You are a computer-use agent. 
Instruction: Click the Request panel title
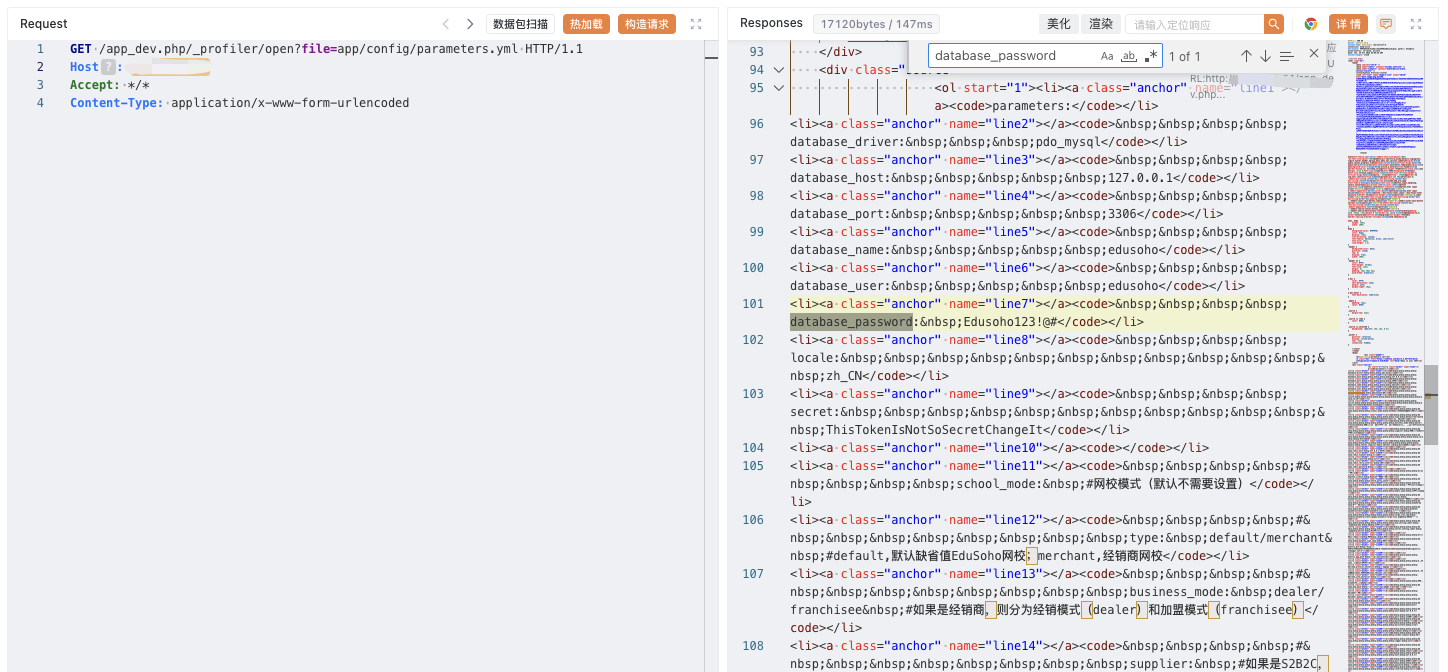[44, 24]
